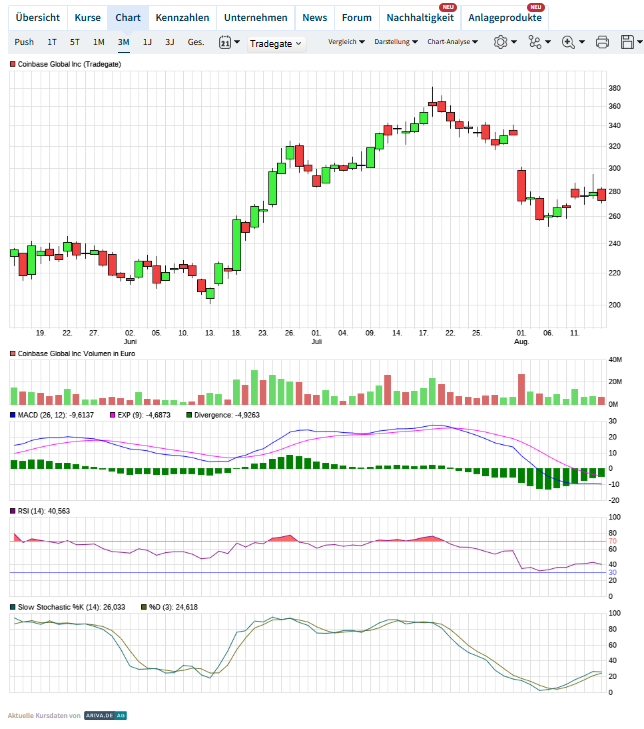This screenshot has height=729, width=644.
Task: Click the blue 30 RSI threshold label
Action: (612, 572)
